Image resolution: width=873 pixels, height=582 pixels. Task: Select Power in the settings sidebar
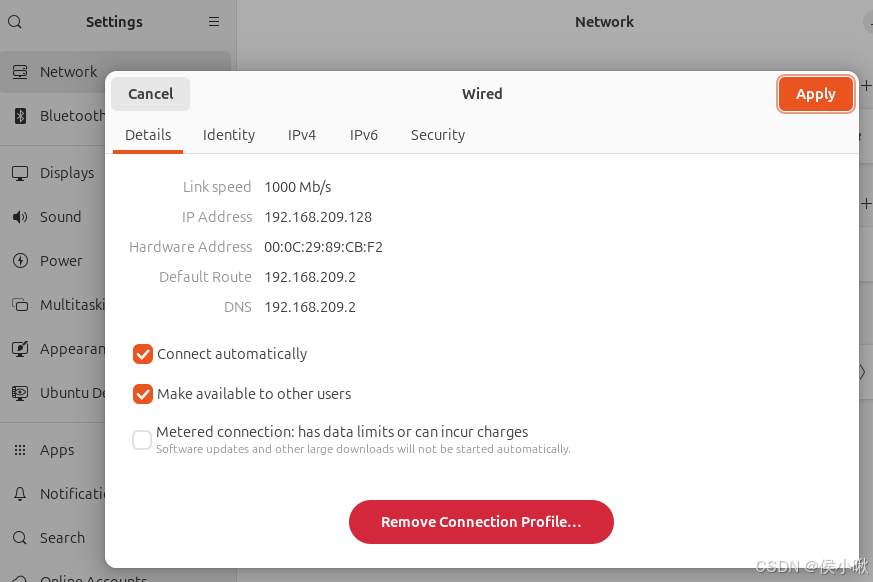pyautogui.click(x=53, y=261)
